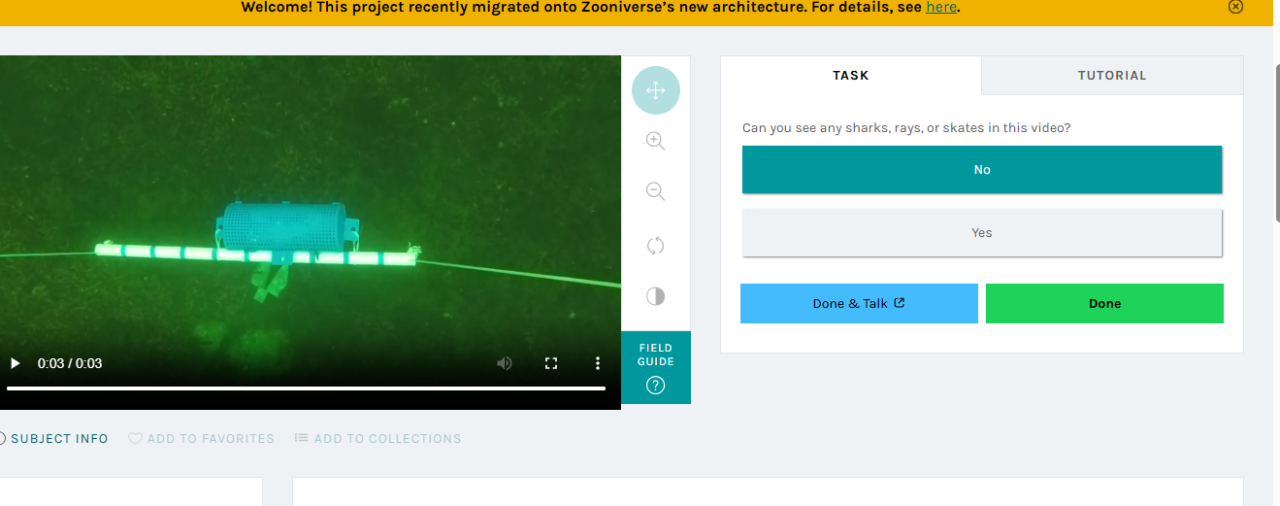This screenshot has width=1280, height=506.
Task: Zoom in on the video subject
Action: point(656,141)
